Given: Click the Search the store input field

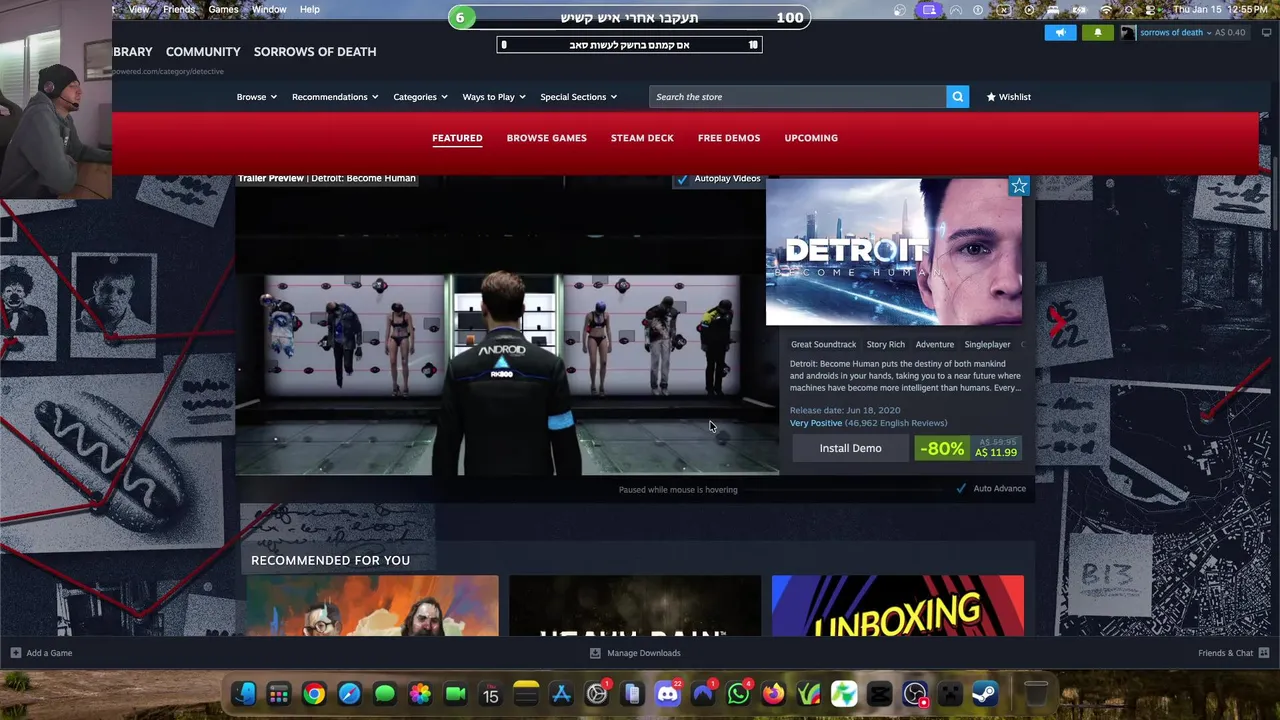Looking at the screenshot, I should point(797,97).
